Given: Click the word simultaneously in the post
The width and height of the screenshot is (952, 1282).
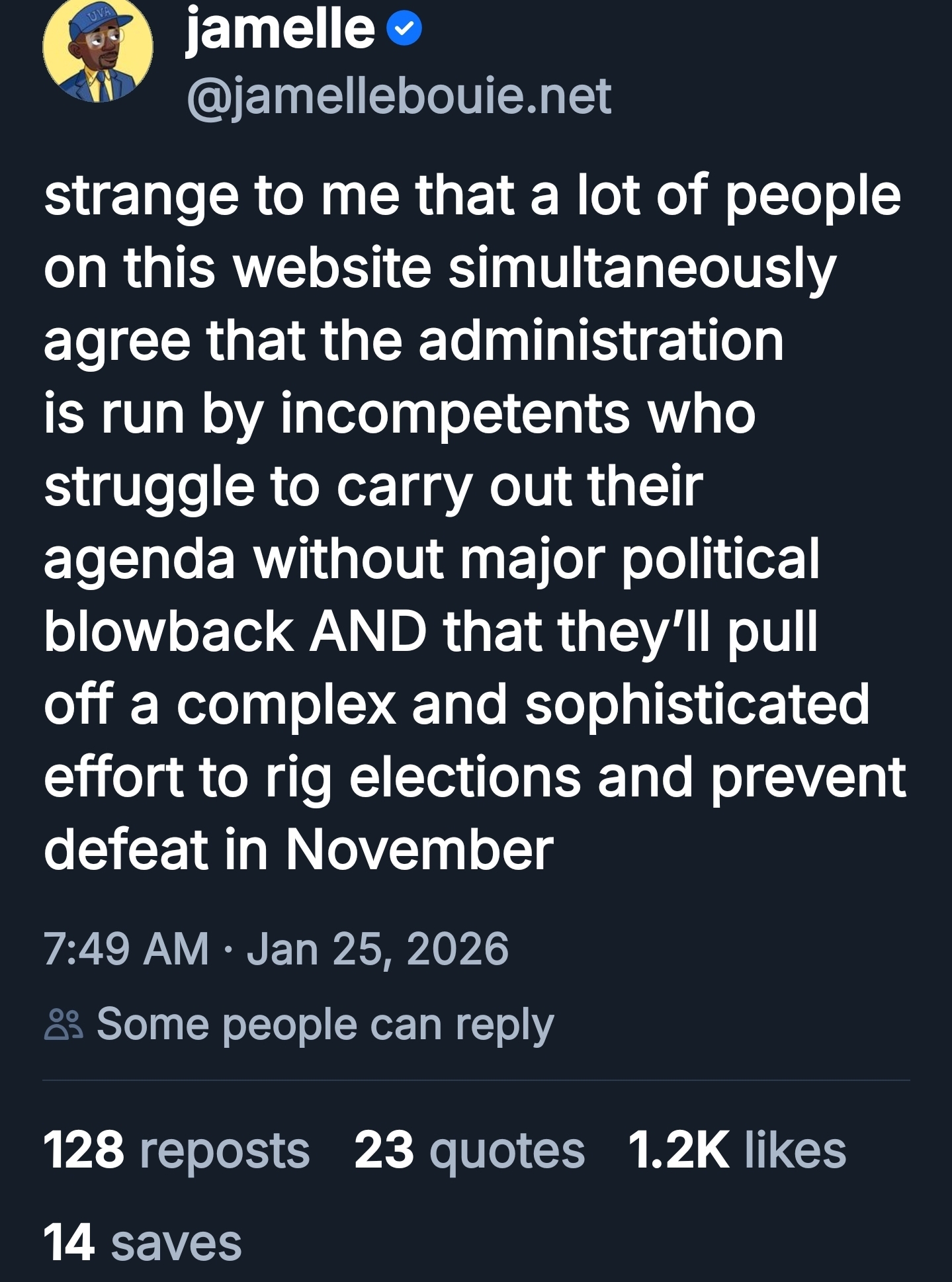Looking at the screenshot, I should tap(642, 269).
